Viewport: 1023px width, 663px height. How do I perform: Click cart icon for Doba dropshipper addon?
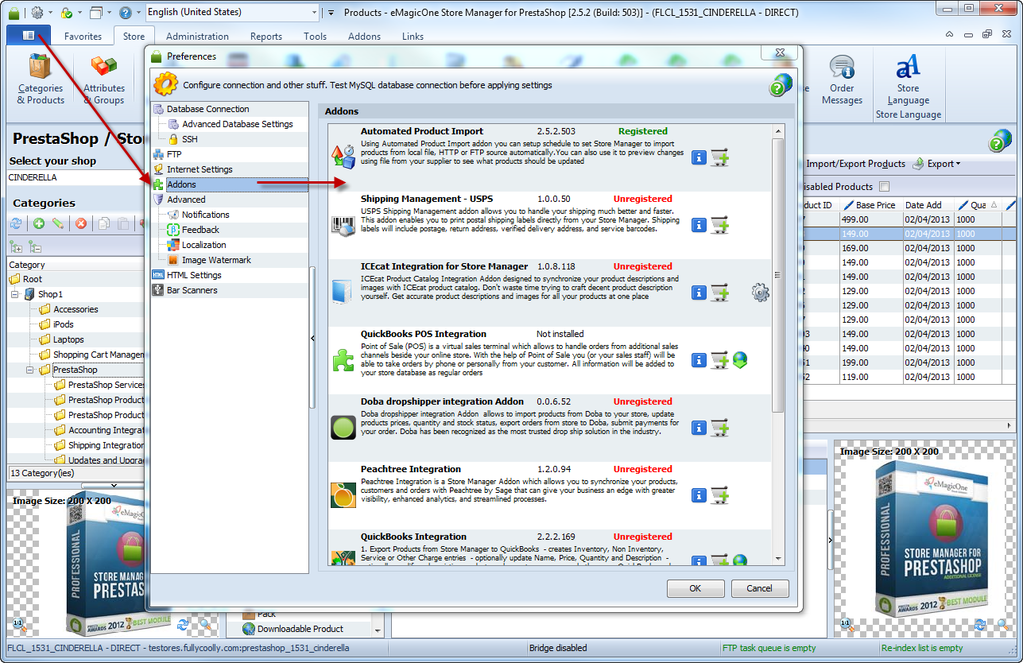(x=720, y=428)
